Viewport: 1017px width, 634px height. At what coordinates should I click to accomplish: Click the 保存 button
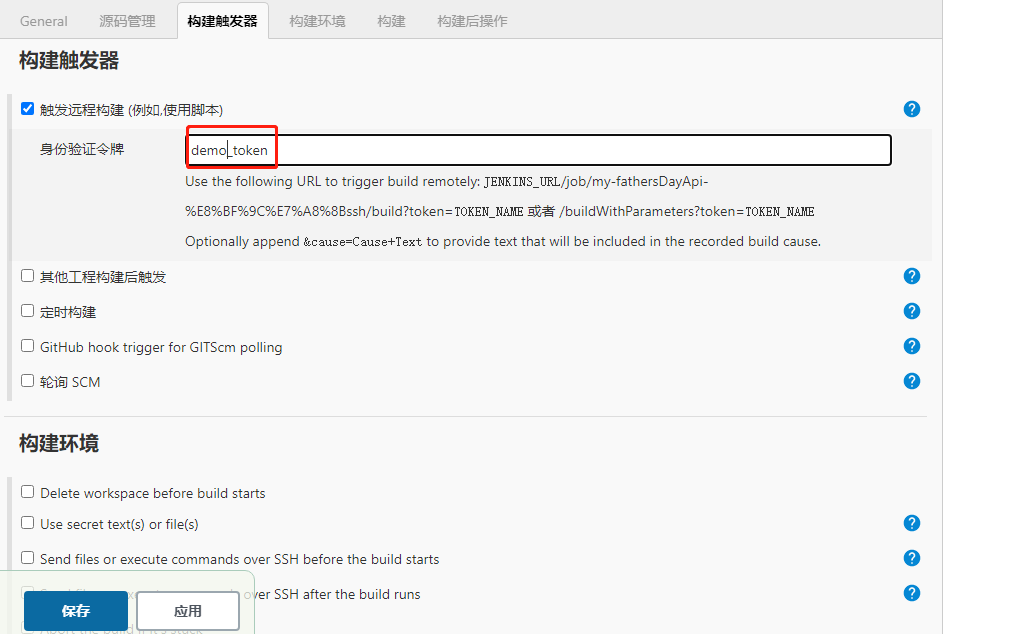(76, 611)
